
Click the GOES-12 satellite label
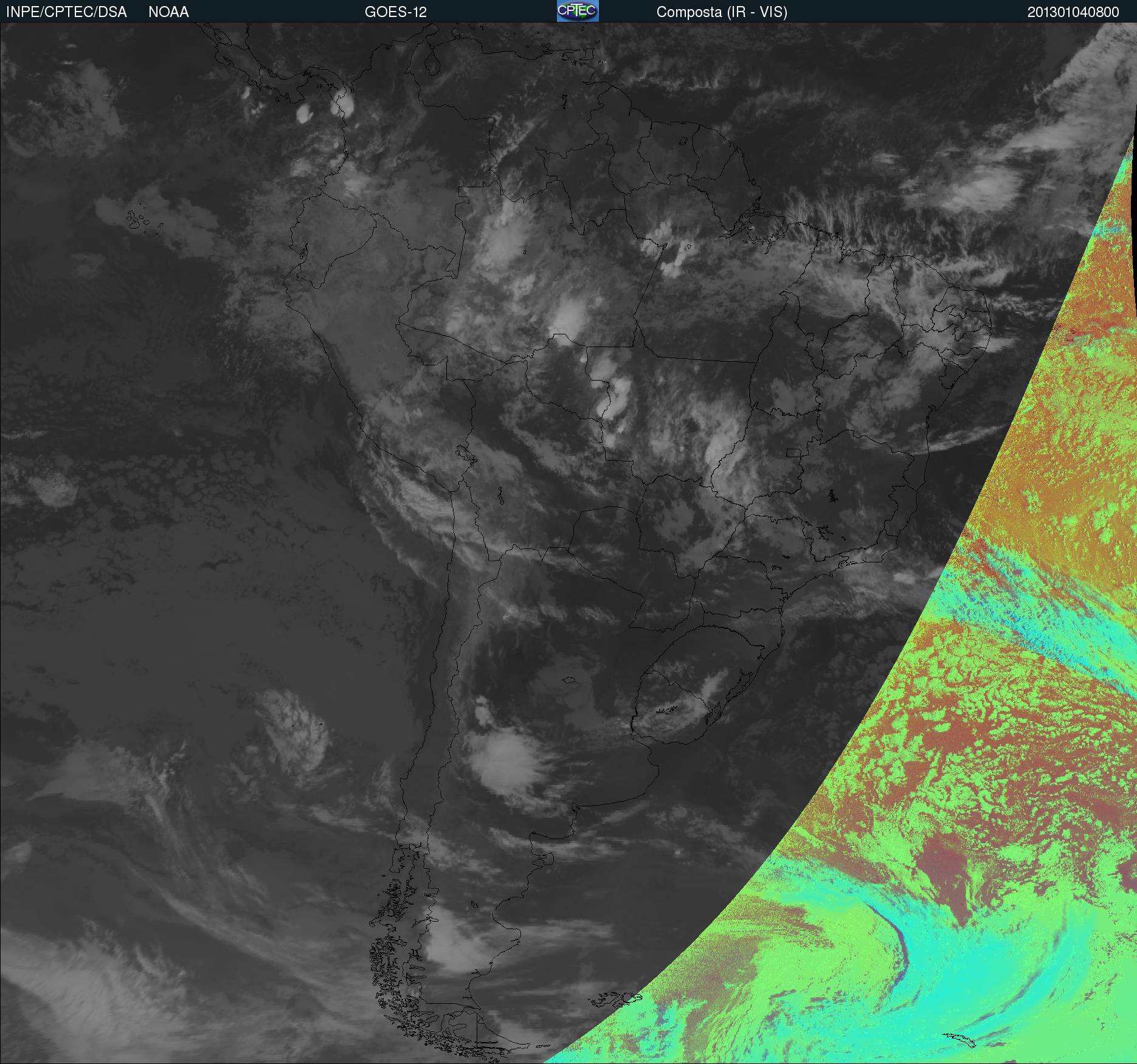(x=396, y=12)
